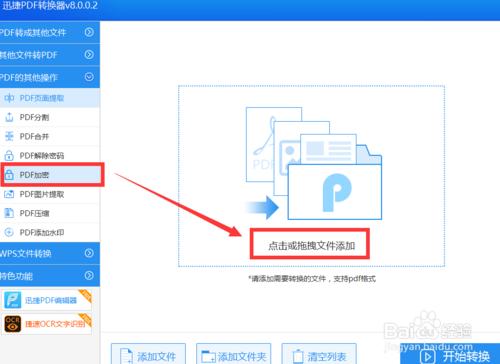
Task: Expand the PDF转成其他文件 section chevron
Action: [x=89, y=32]
